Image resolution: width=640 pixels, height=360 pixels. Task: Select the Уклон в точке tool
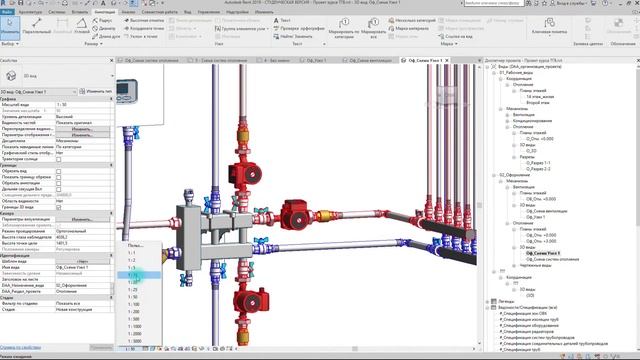(x=141, y=36)
